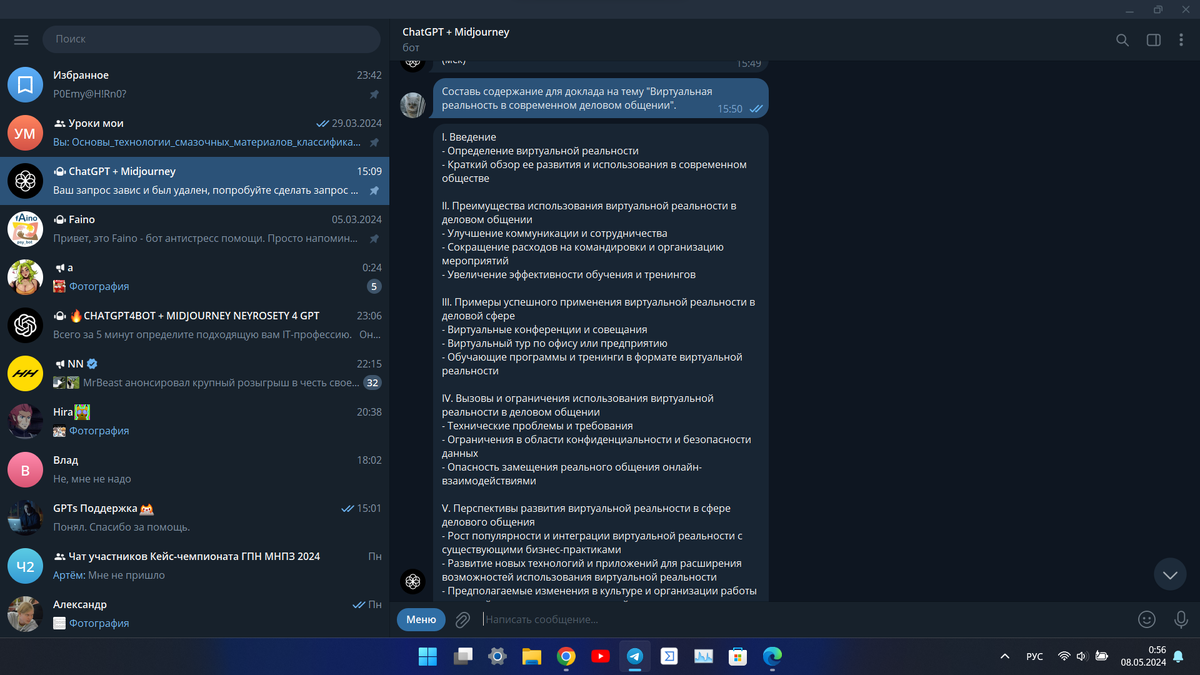Select the ChatGPT + Midjourney chat row
Viewport: 1200px width, 675px height.
click(195, 181)
